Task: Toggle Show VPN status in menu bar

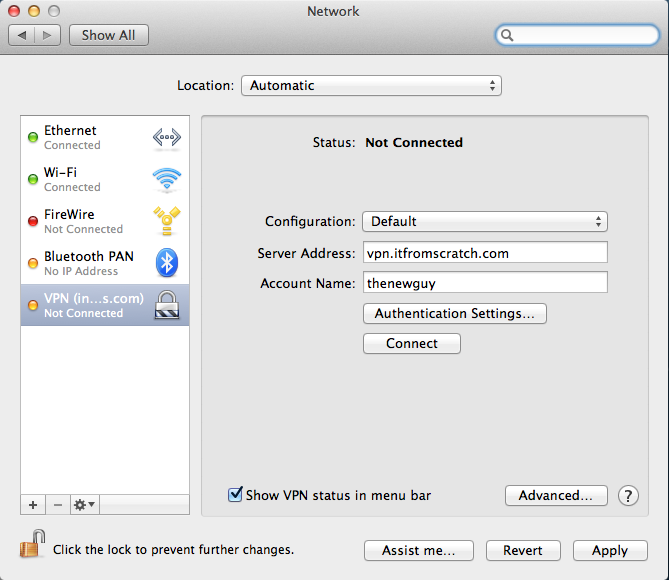Action: point(235,495)
